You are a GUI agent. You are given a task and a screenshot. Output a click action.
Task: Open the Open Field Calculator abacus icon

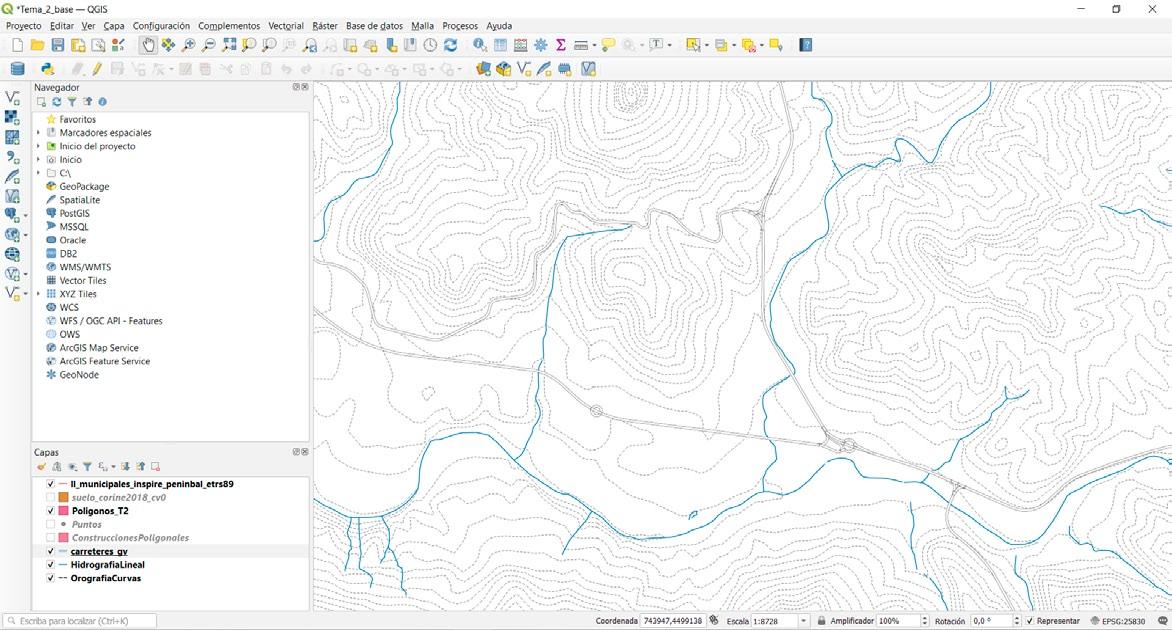pyautogui.click(x=520, y=46)
